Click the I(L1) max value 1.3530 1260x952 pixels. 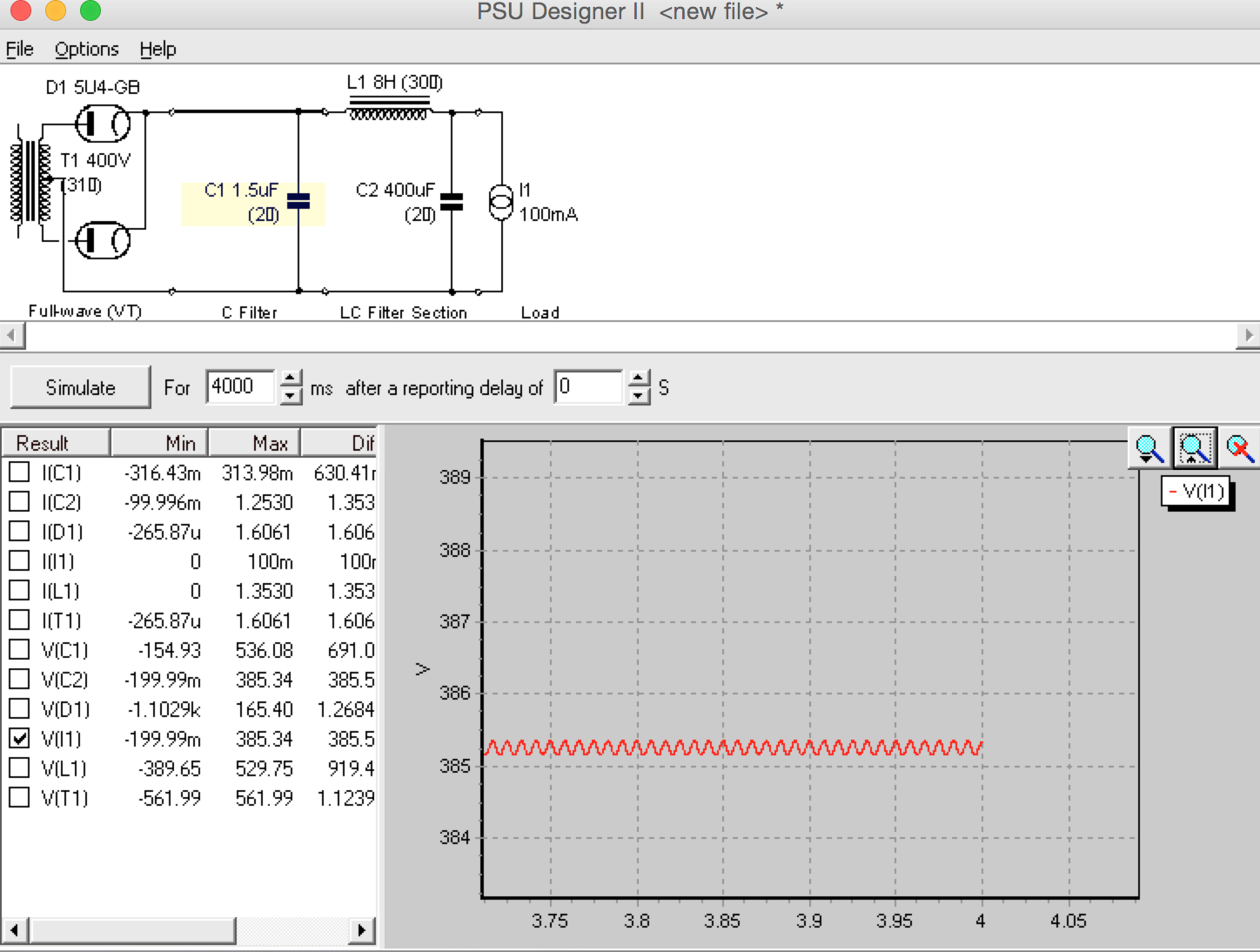264,591
